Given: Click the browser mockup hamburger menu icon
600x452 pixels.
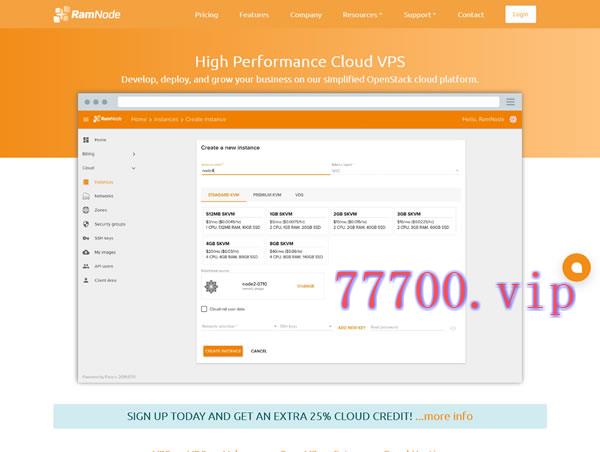Looking at the screenshot, I should pyautogui.click(x=510, y=101).
